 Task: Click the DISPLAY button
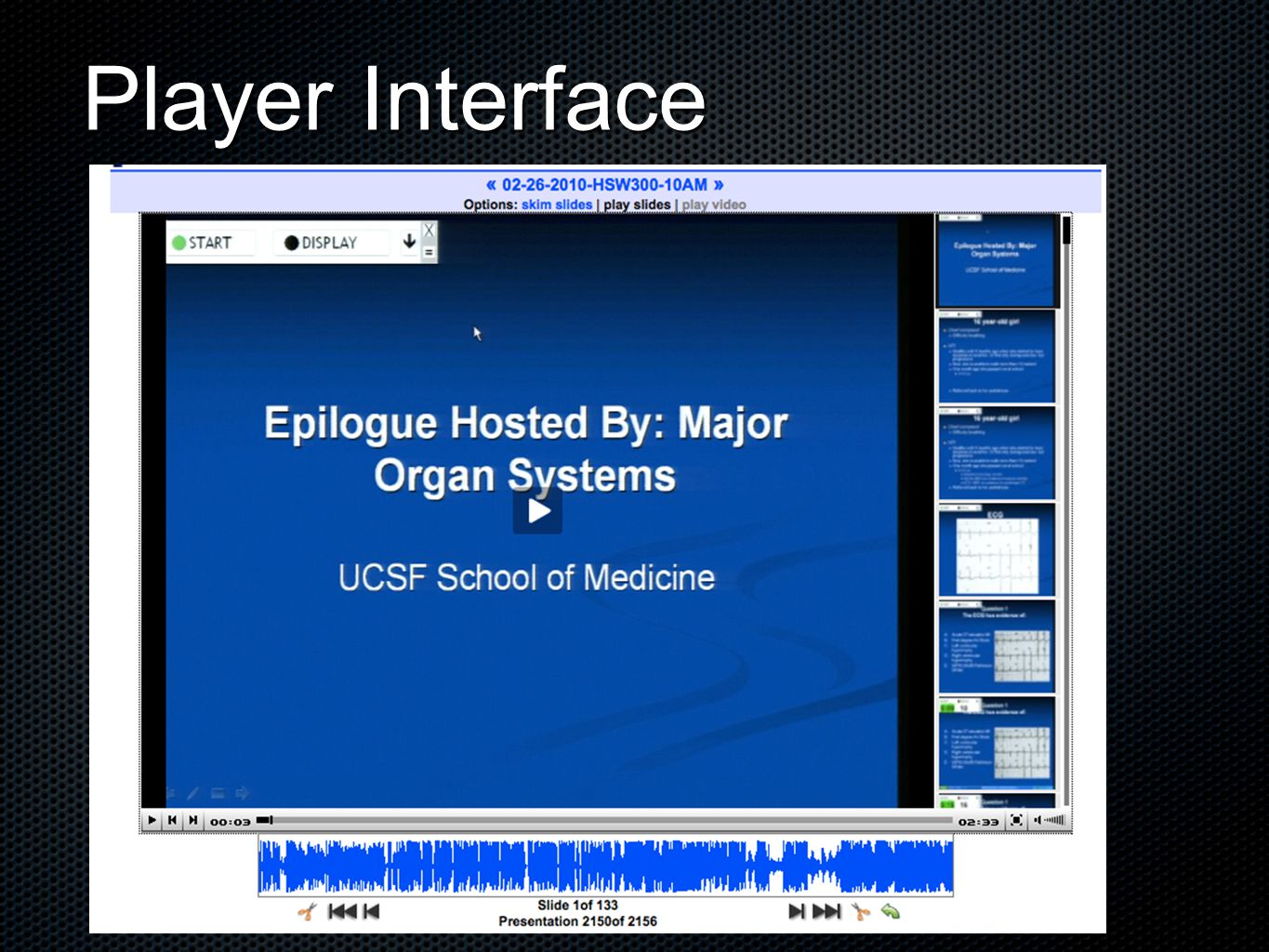[x=330, y=243]
